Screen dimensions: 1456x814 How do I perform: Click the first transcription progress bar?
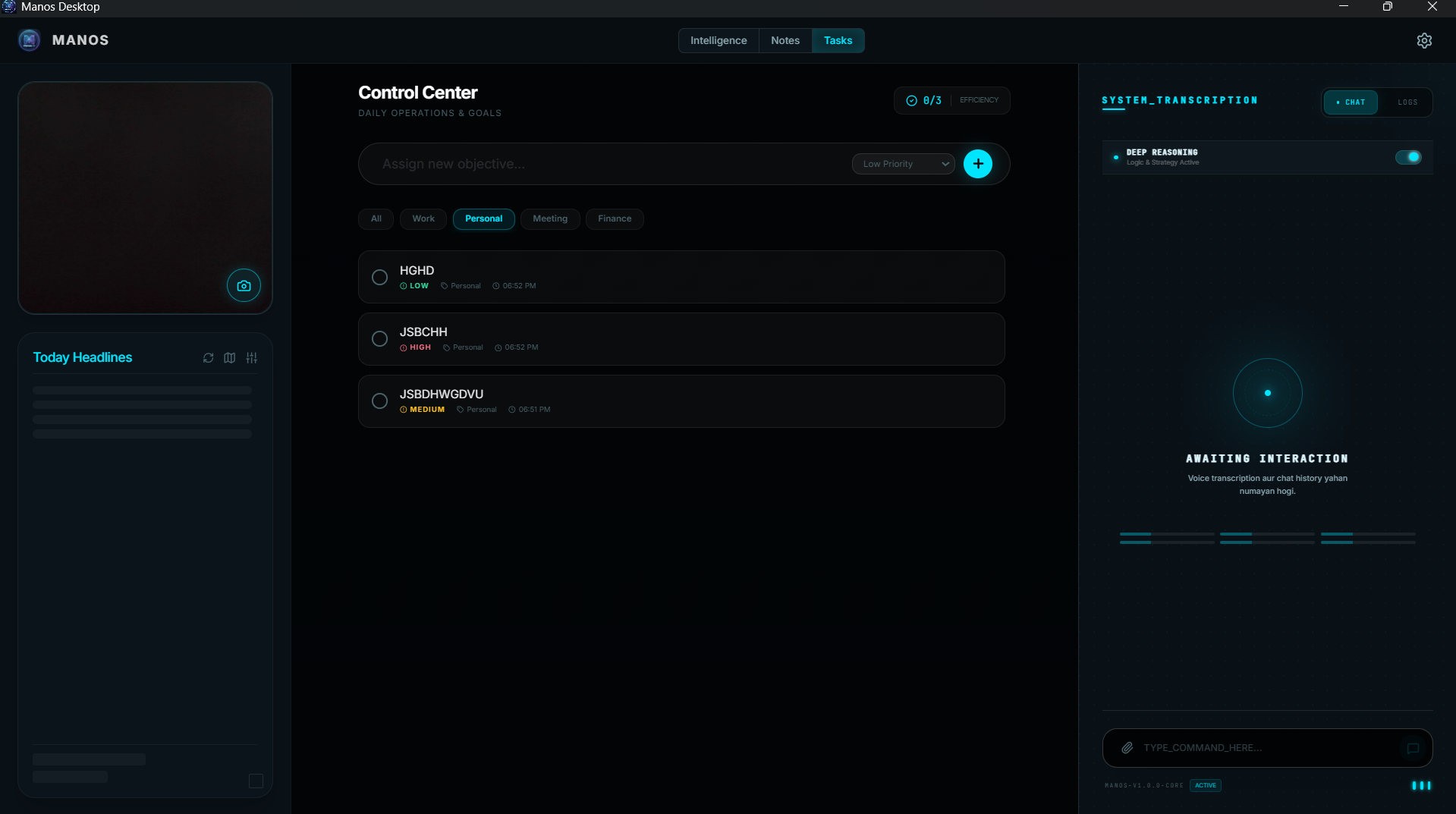coord(1166,536)
